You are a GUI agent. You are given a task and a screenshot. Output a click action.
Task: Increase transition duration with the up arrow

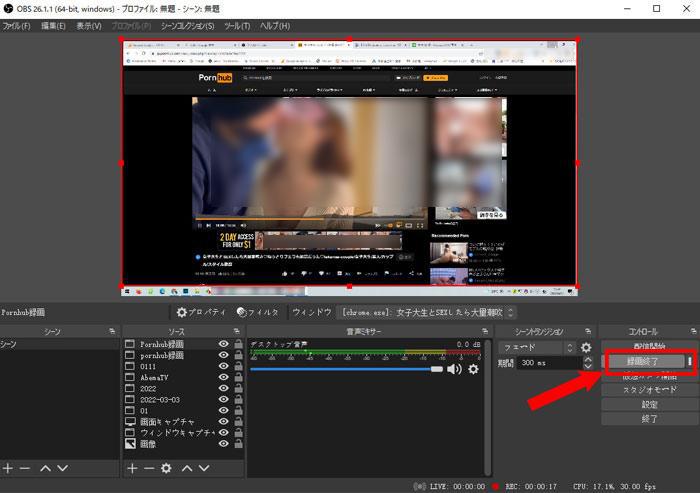588,359
